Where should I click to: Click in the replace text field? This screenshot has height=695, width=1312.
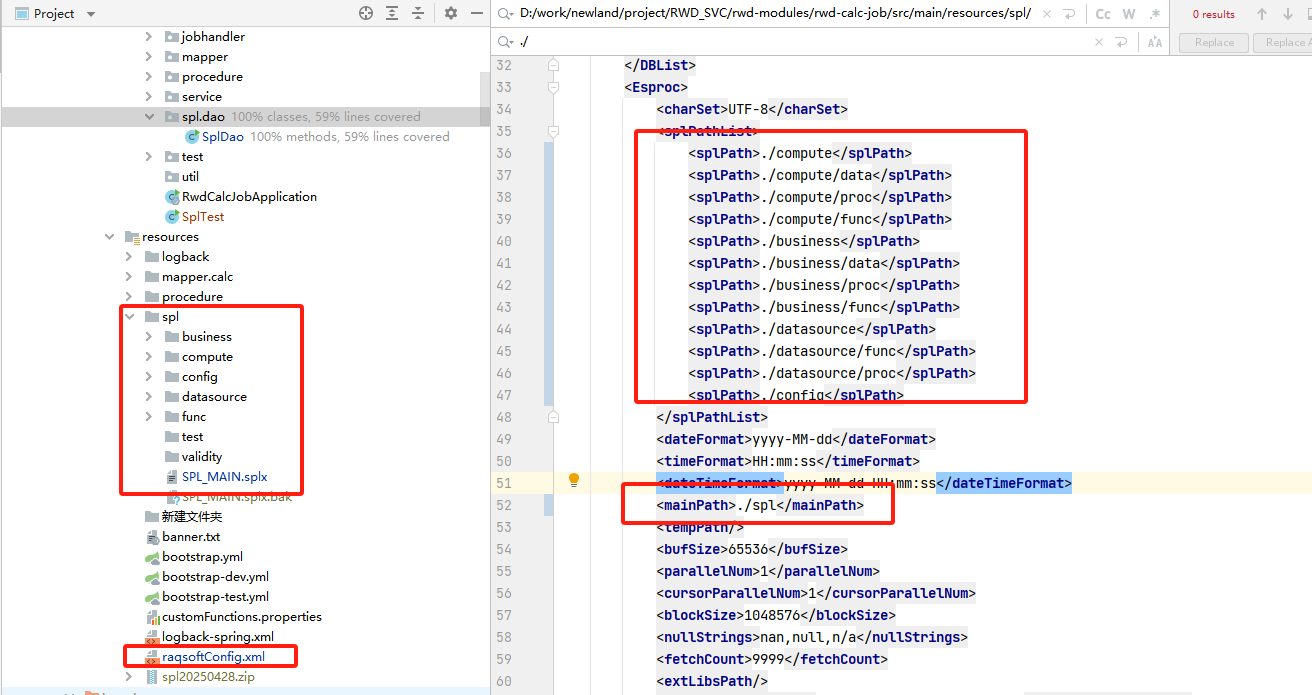coord(800,42)
